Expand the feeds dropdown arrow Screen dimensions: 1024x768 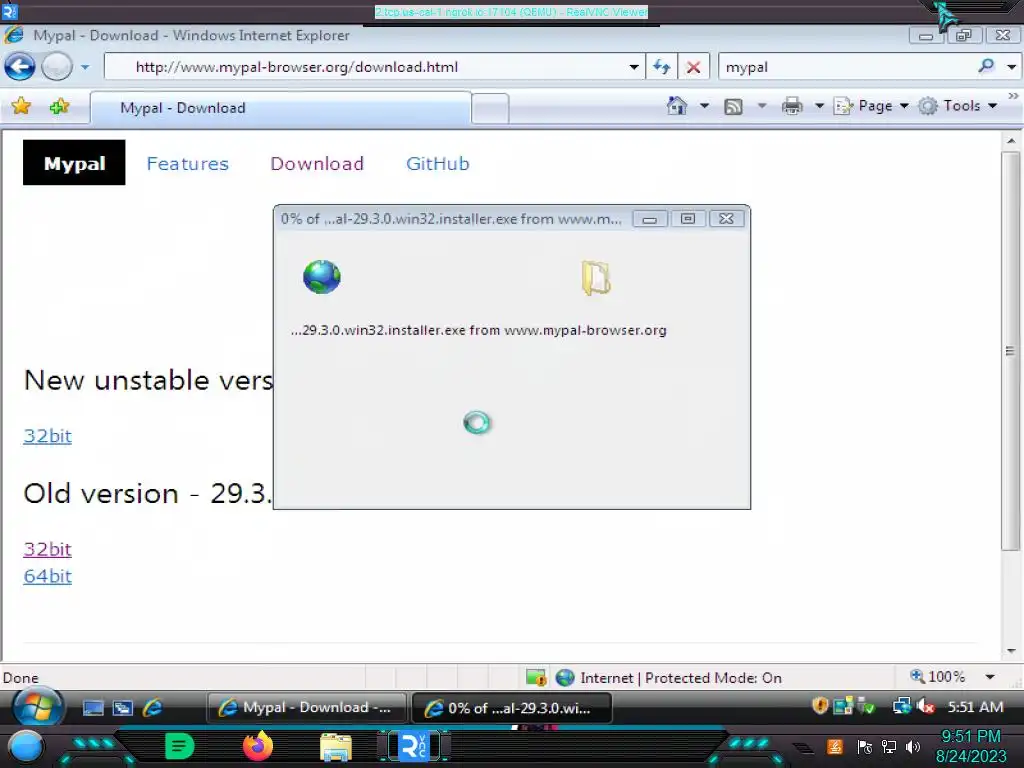tap(761, 106)
